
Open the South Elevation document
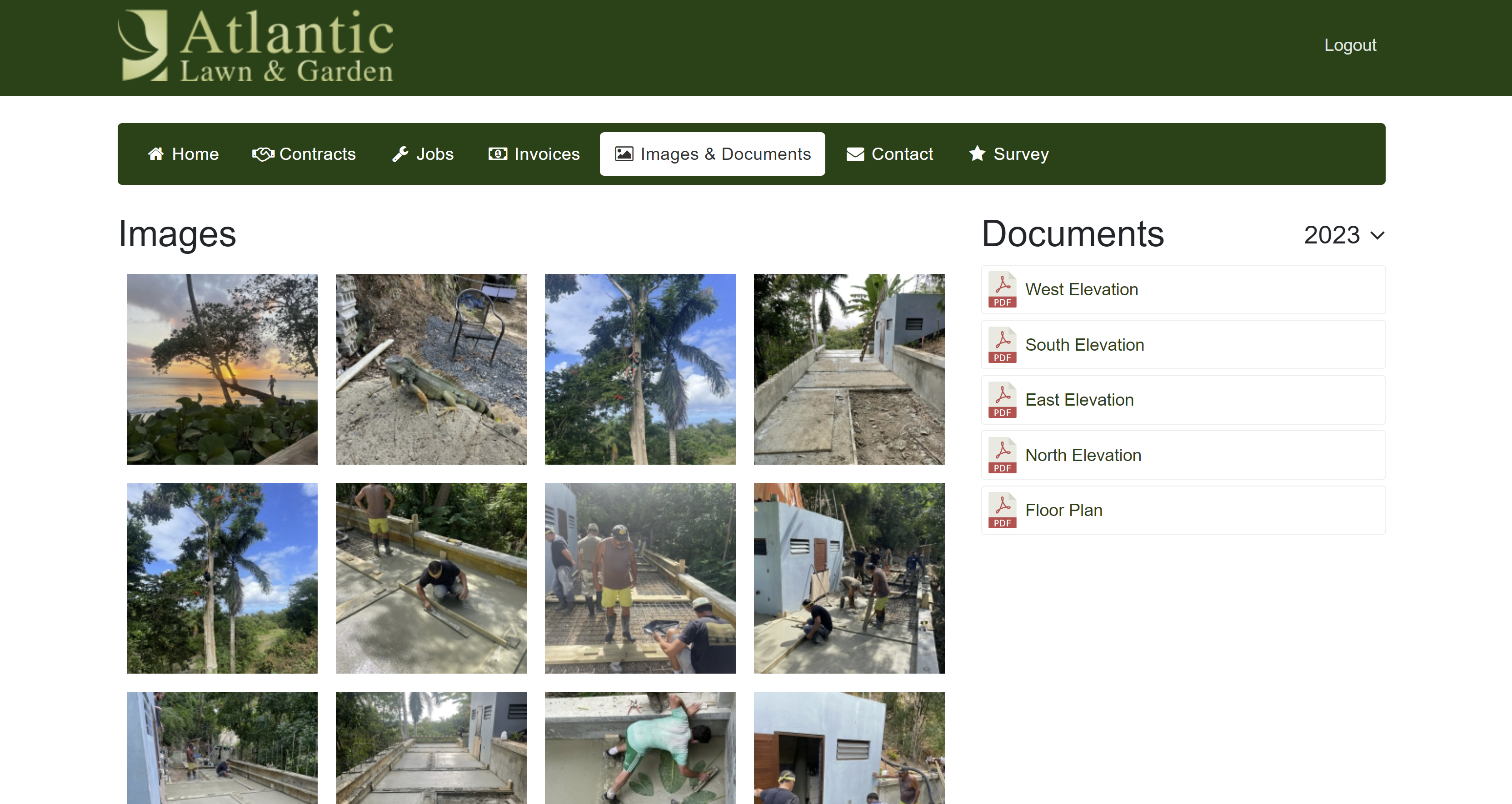[1183, 344]
